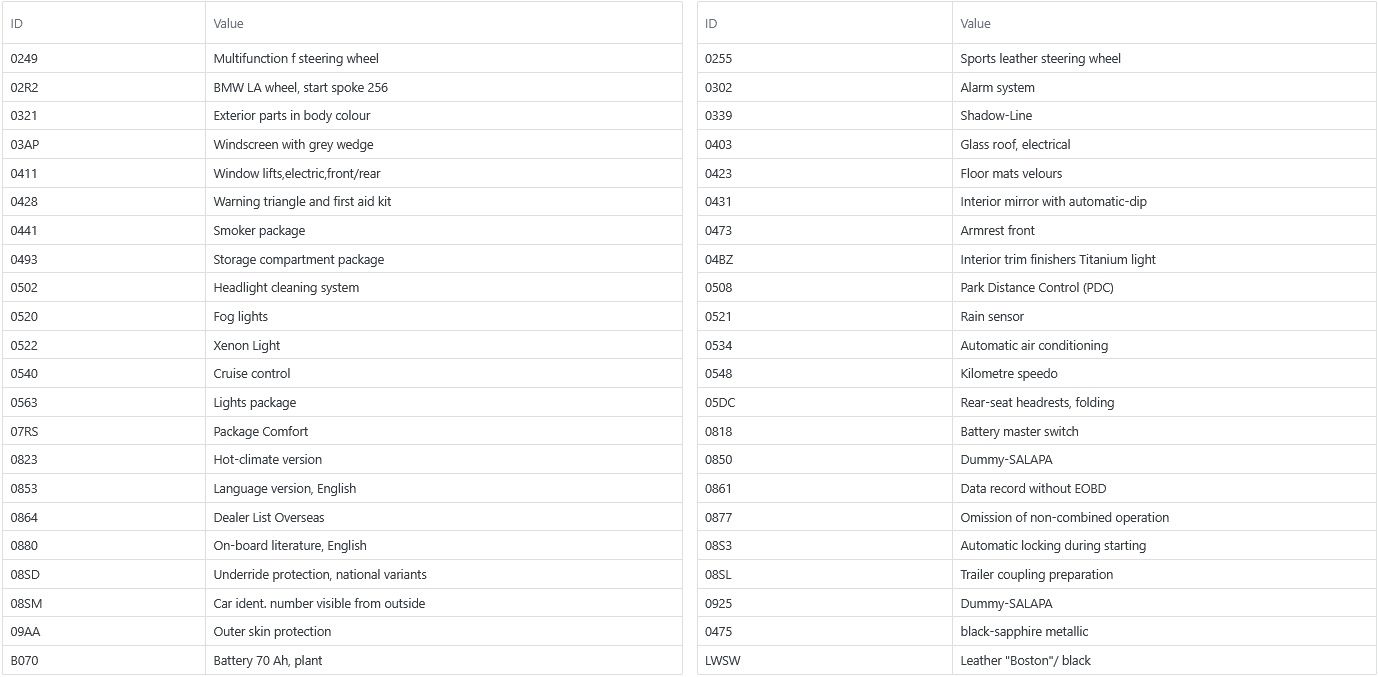Select the Rain sensor row

tap(1037, 316)
